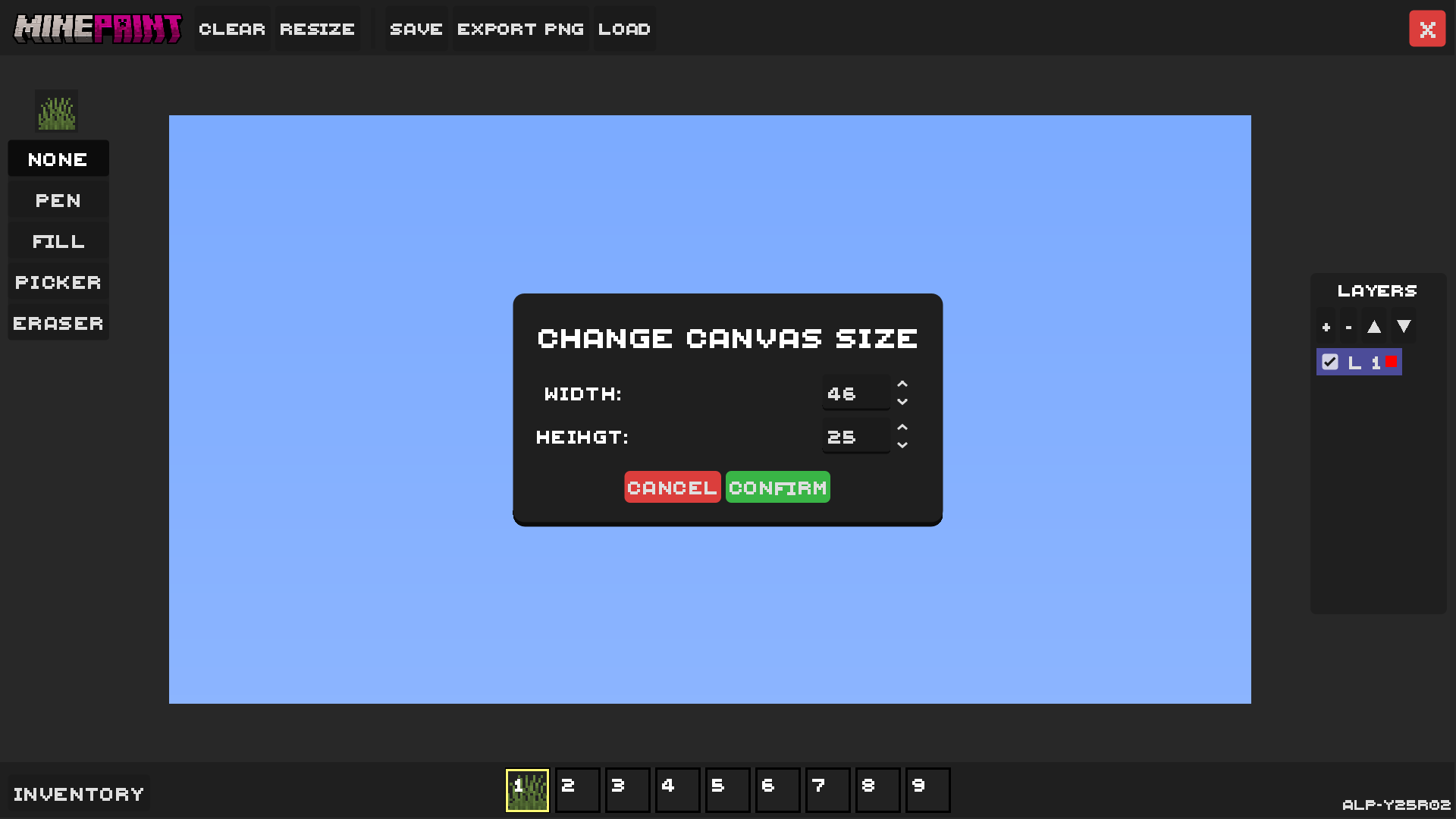The height and width of the screenshot is (819, 1456).
Task: Select the Fill tool
Action: point(58,240)
